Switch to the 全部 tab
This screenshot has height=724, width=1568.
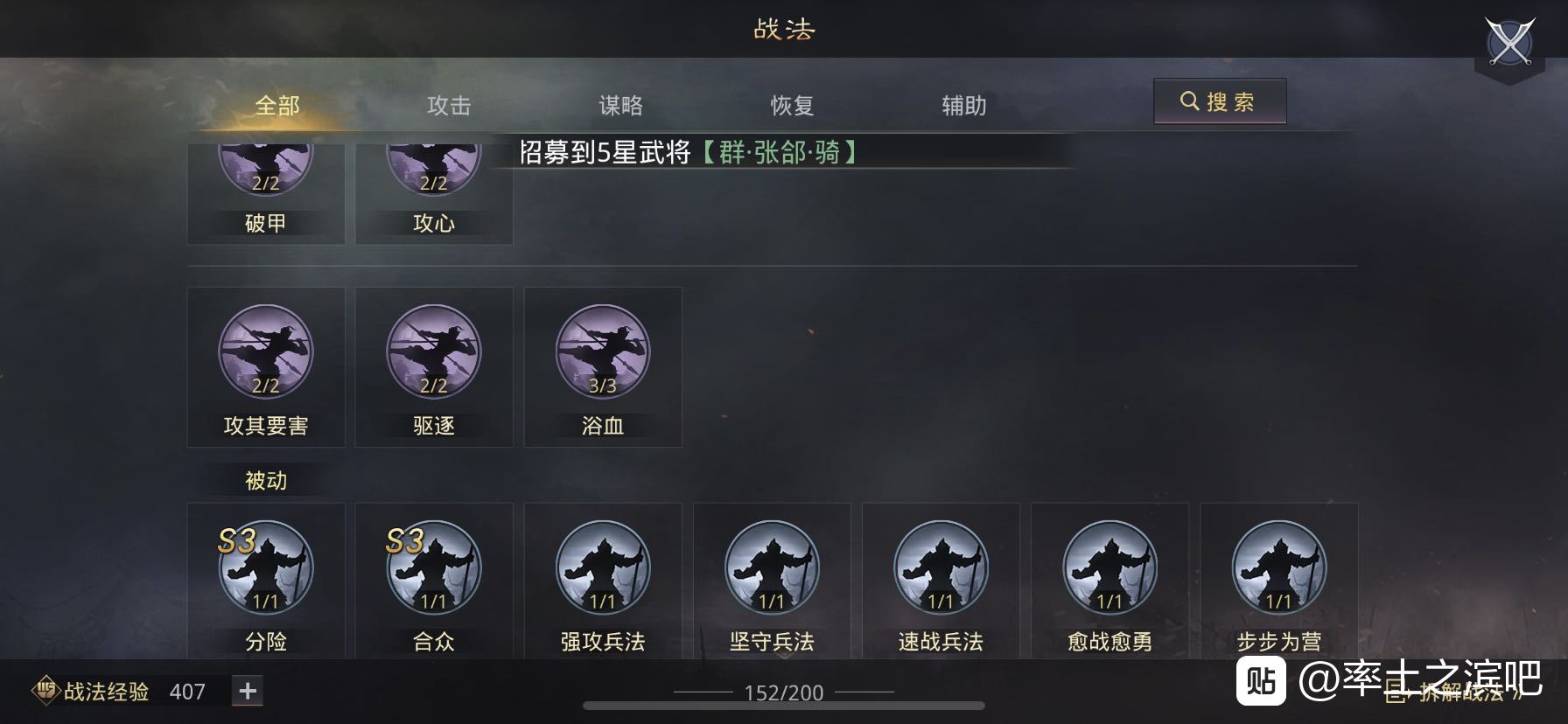click(x=277, y=106)
